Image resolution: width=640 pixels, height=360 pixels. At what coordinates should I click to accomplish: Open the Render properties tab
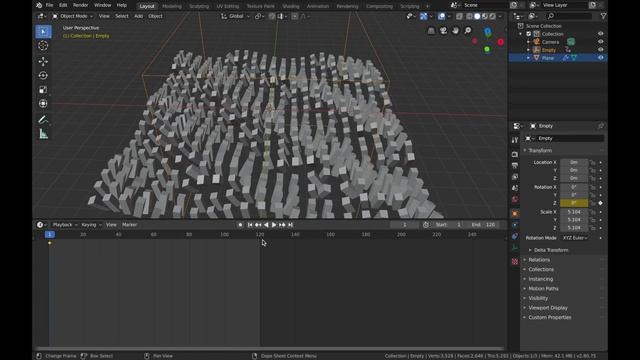515,154
